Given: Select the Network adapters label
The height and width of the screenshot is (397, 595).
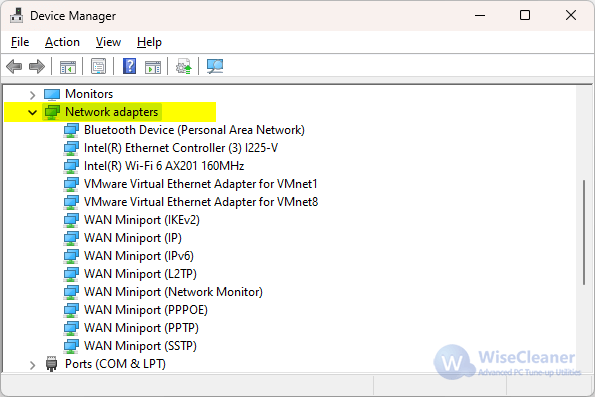Looking at the screenshot, I should coord(112,112).
